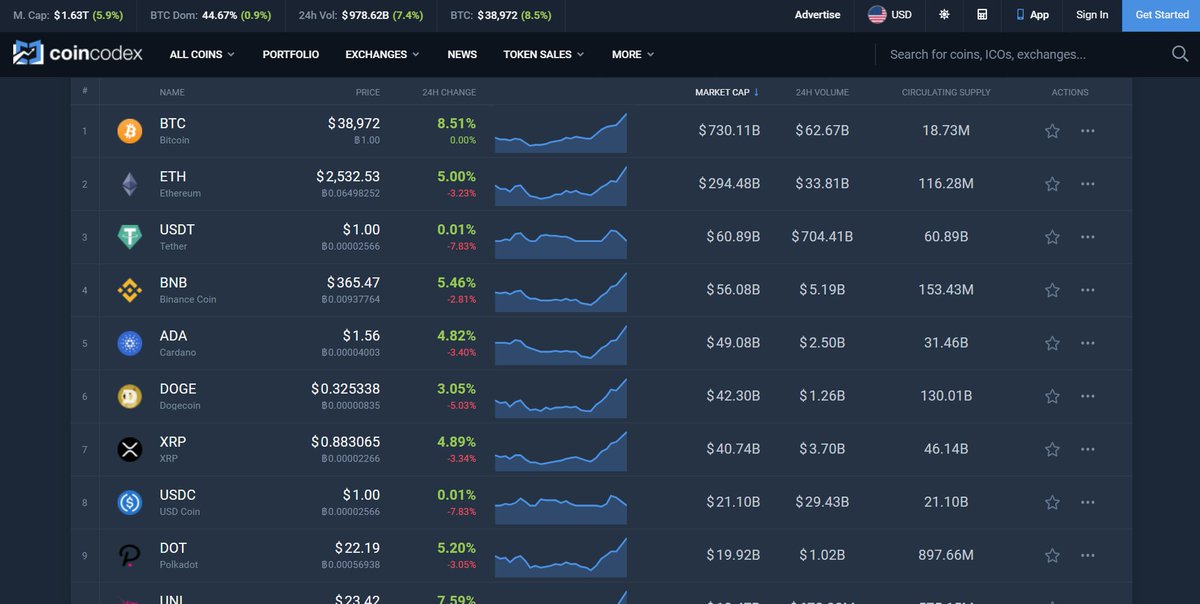Star DOT to add to favorites
1200x604 pixels.
(x=1052, y=555)
